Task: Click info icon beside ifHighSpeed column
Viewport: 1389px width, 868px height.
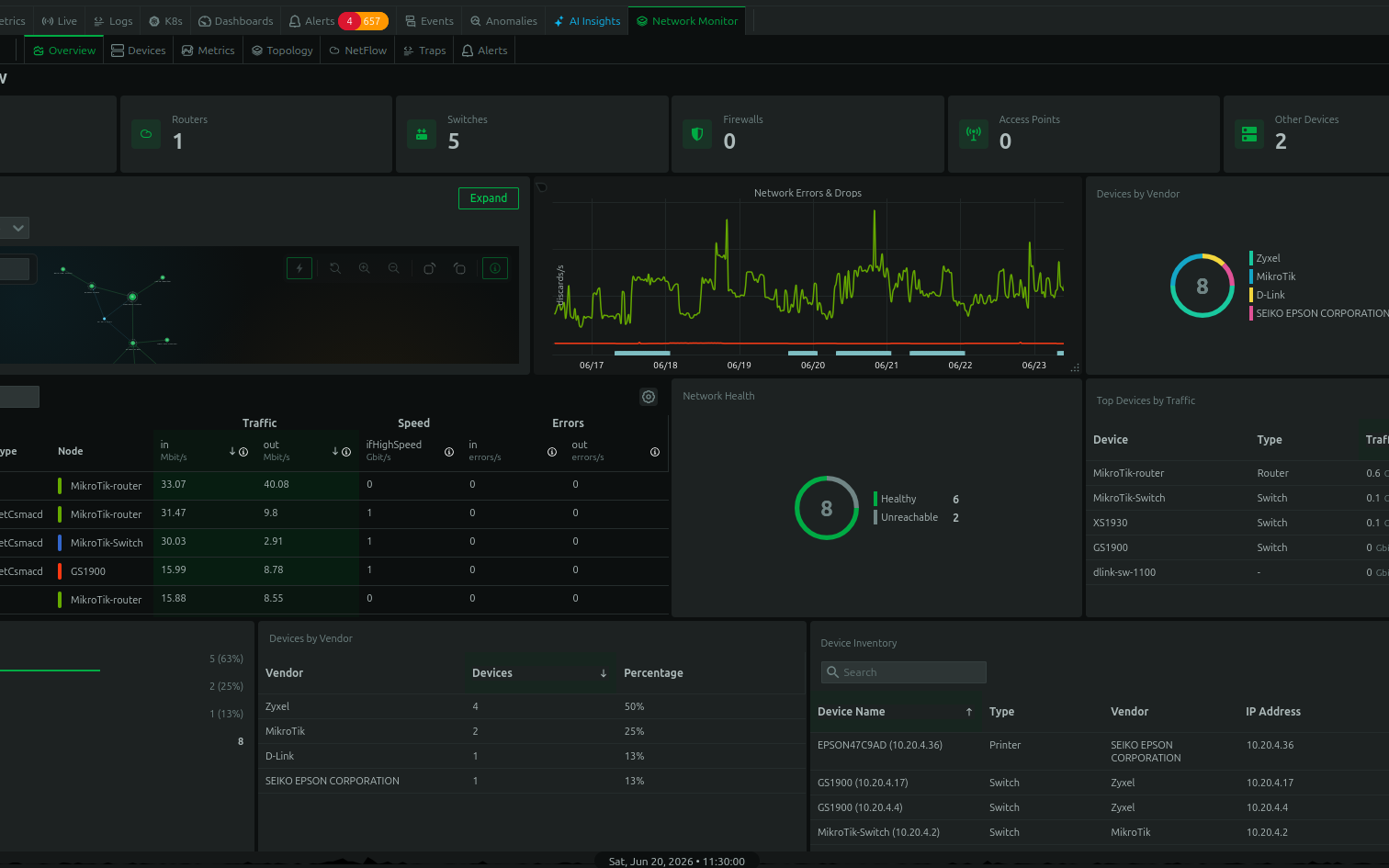Action: click(449, 452)
